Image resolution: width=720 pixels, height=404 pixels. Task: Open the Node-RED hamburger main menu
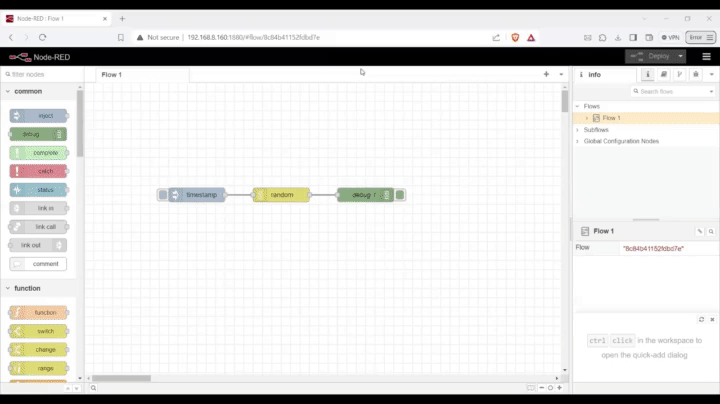pos(706,56)
